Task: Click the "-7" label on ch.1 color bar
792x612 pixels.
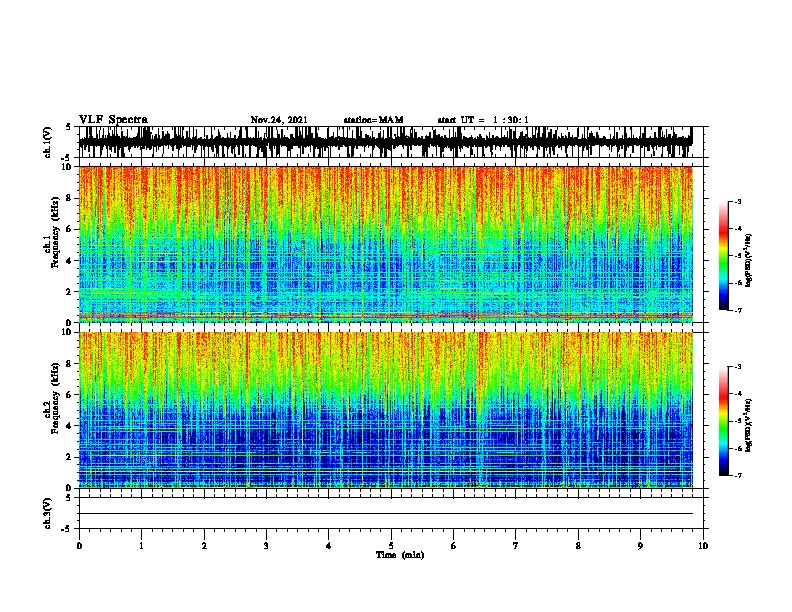Action: [x=737, y=310]
